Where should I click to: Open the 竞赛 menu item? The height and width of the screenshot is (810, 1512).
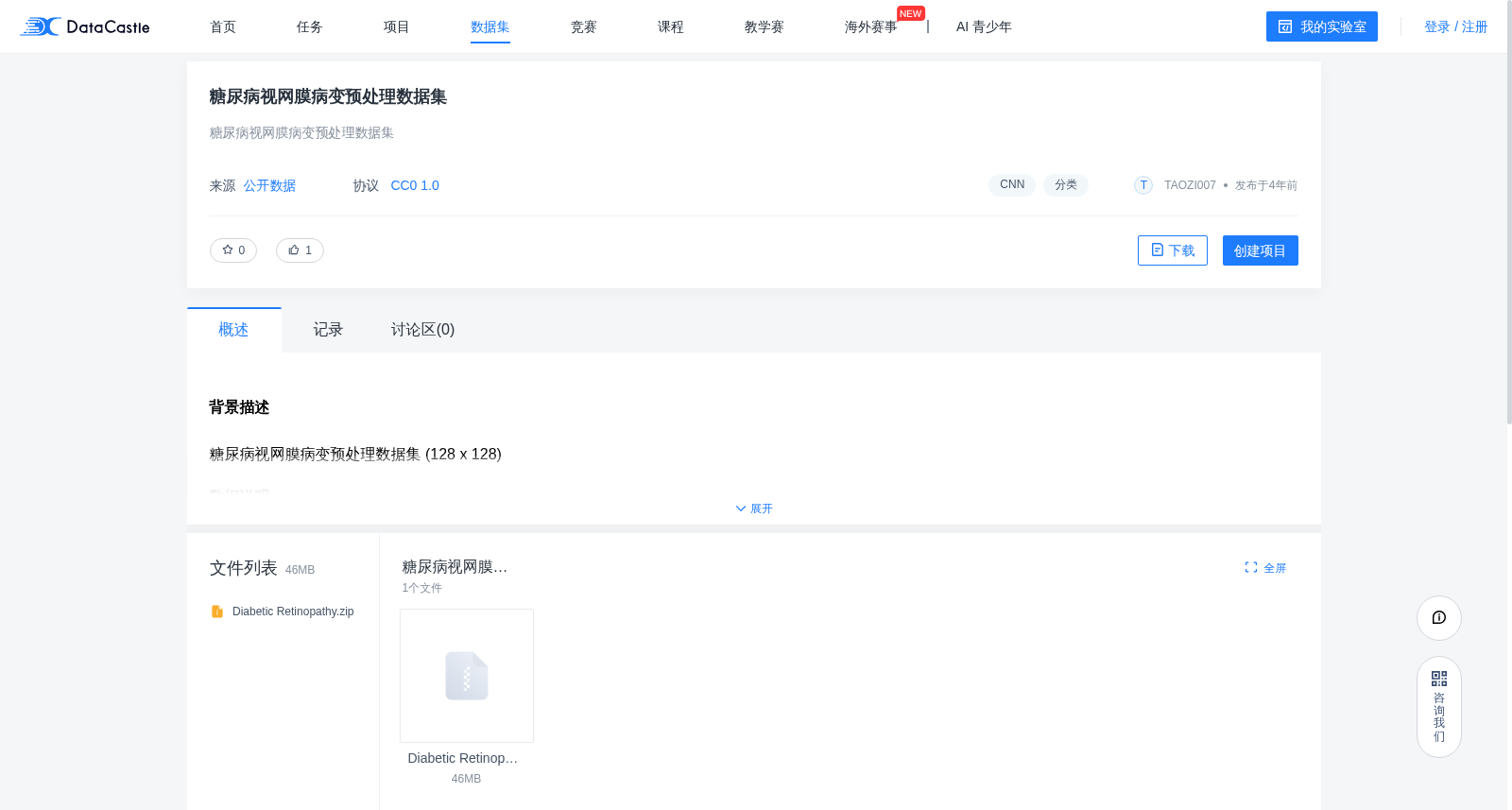584,26
